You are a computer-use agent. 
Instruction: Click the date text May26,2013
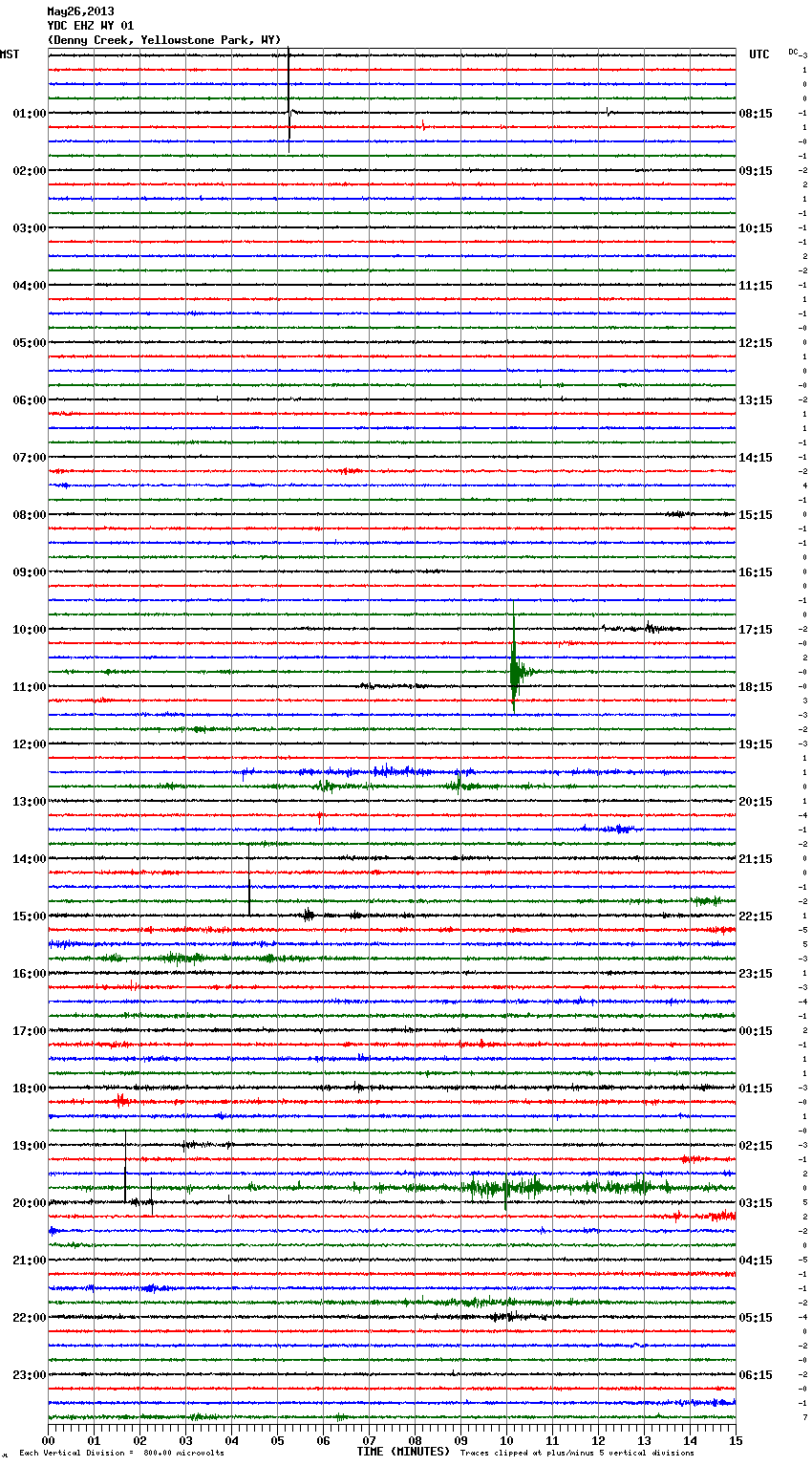click(80, 11)
